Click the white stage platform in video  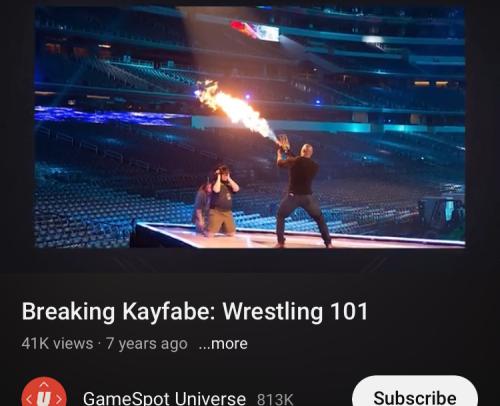coord(293,237)
